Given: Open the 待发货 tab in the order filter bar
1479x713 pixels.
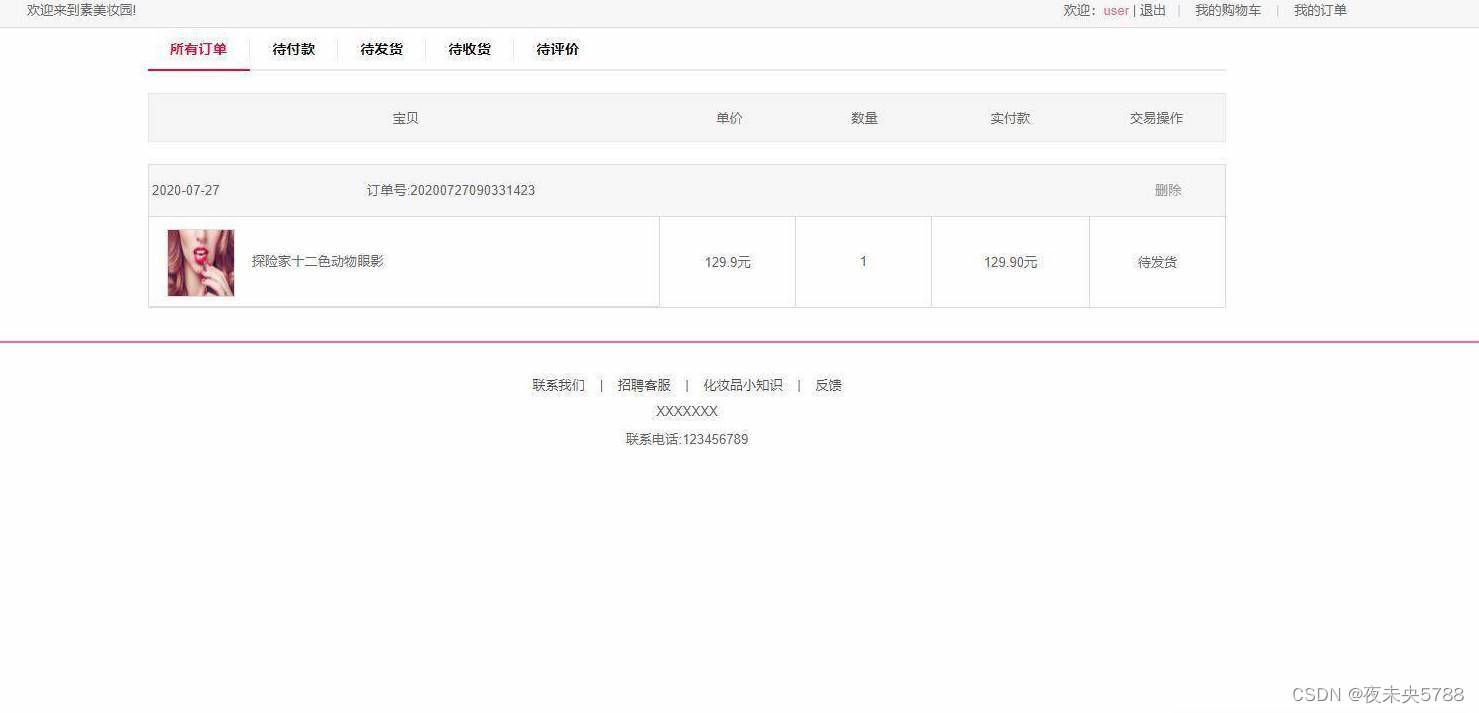Looking at the screenshot, I should click(381, 49).
